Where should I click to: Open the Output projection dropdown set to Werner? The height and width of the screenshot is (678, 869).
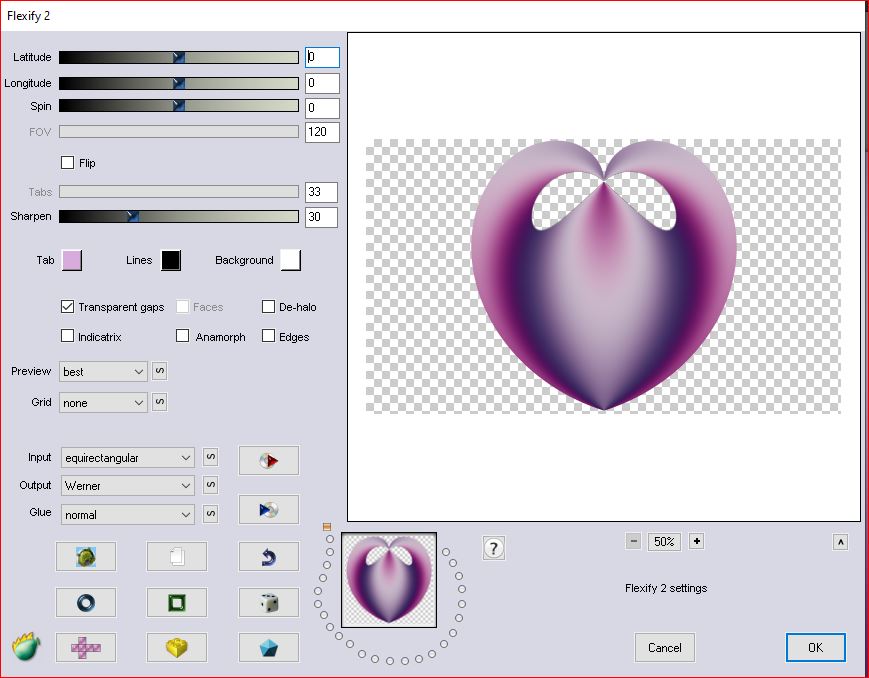click(127, 486)
